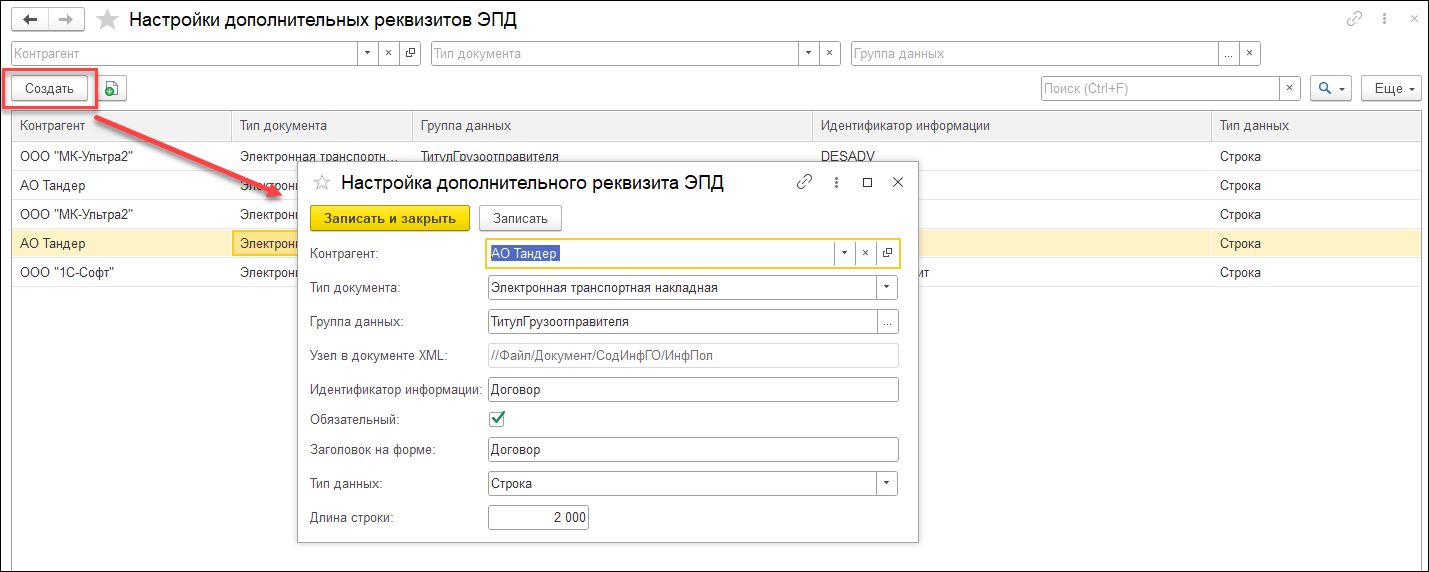This screenshot has height=572, width=1429.
Task: Open the Еще menu
Action: pyautogui.click(x=1392, y=89)
